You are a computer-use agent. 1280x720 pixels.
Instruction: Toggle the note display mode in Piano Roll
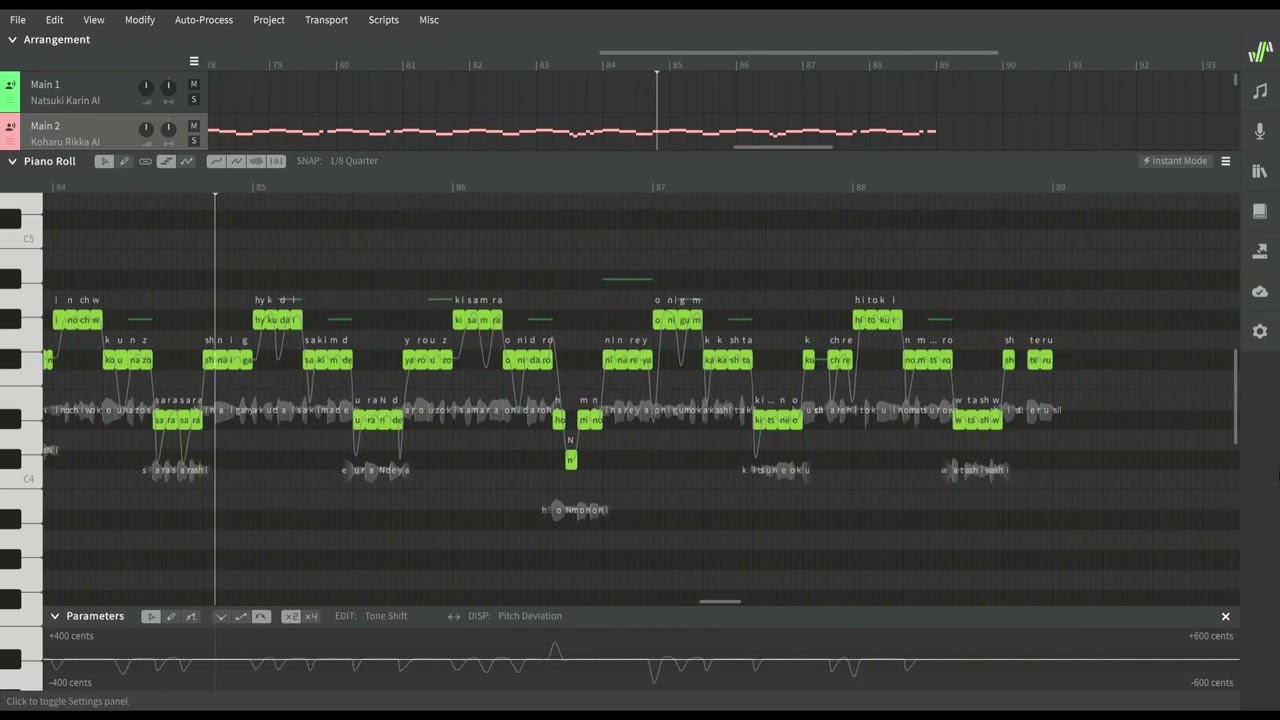pyautogui.click(x=166, y=161)
